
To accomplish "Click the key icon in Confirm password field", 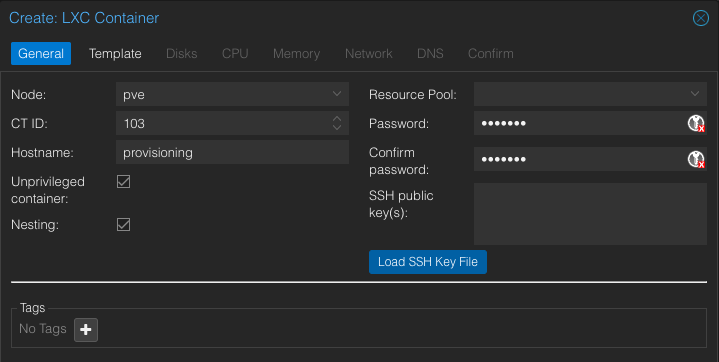I will click(x=696, y=159).
